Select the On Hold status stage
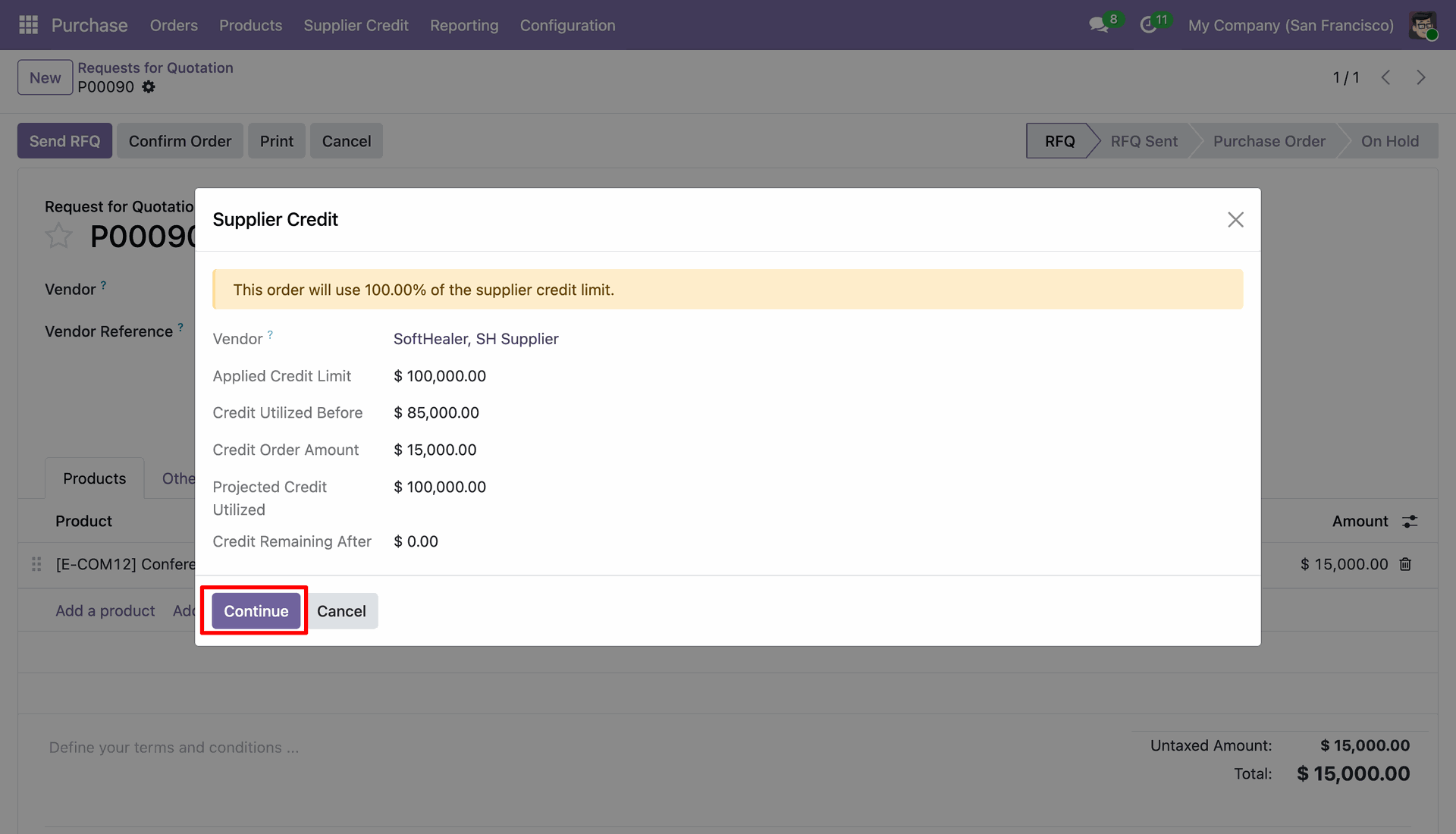 coord(1389,141)
